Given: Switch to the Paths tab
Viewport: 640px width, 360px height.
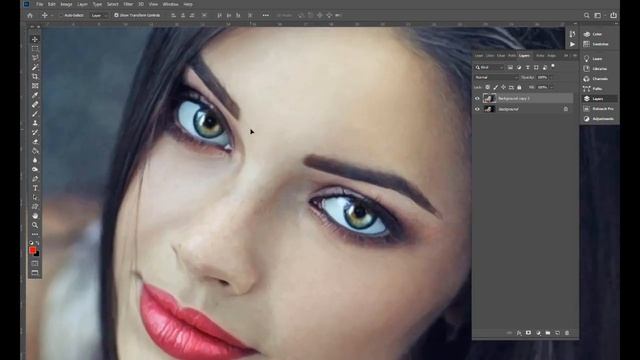Looking at the screenshot, I should click(512, 56).
